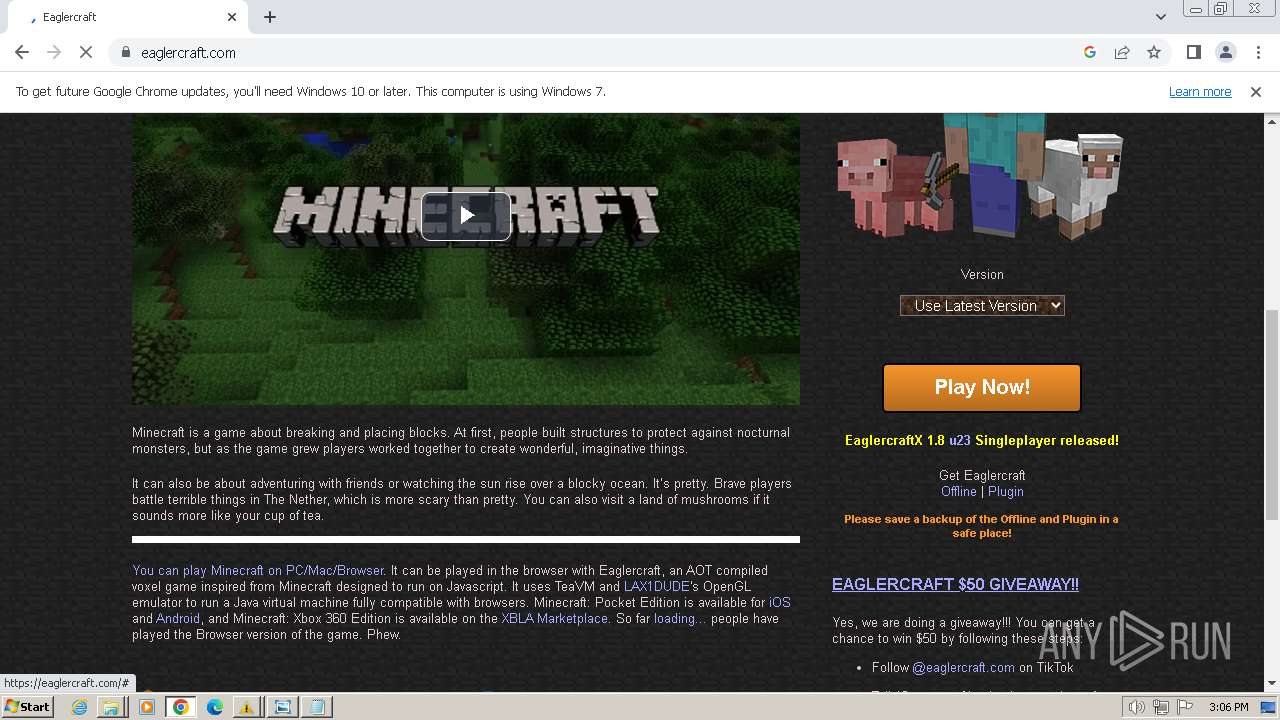Open the yellow warning taskbar icon

click(x=246, y=707)
